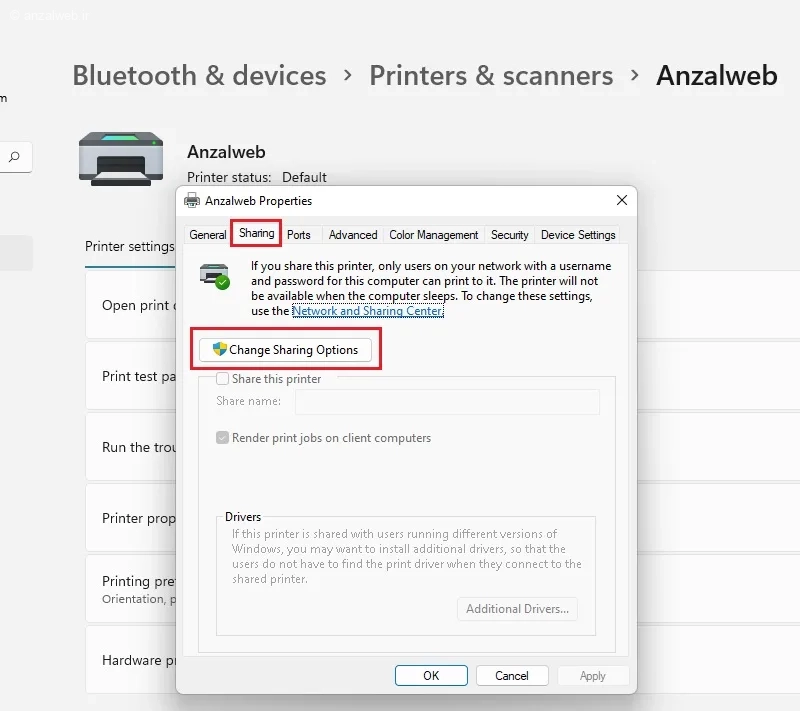Click the Additional Drivers button
800x711 pixels.
point(517,608)
